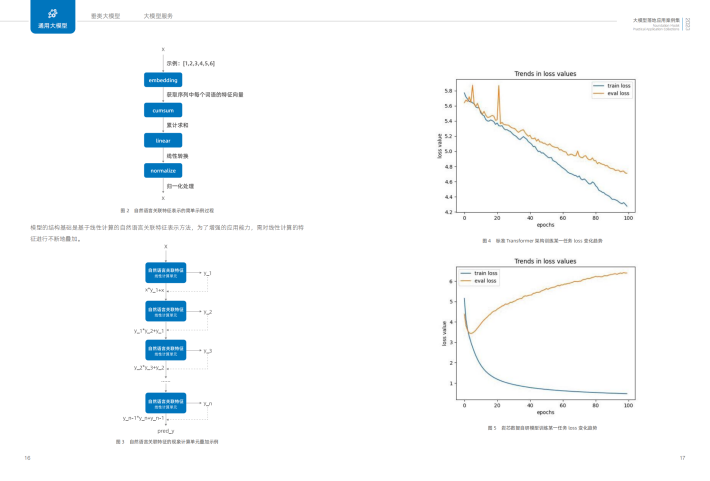710x481 pixels.
Task: Click the vertical 2023 year mark
Action: tap(687, 24)
